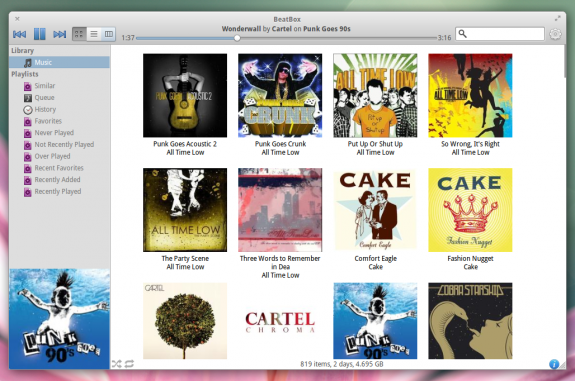This screenshot has width=575, height=381.
Task: Click the Recently Played playlist icon
Action: 28,192
